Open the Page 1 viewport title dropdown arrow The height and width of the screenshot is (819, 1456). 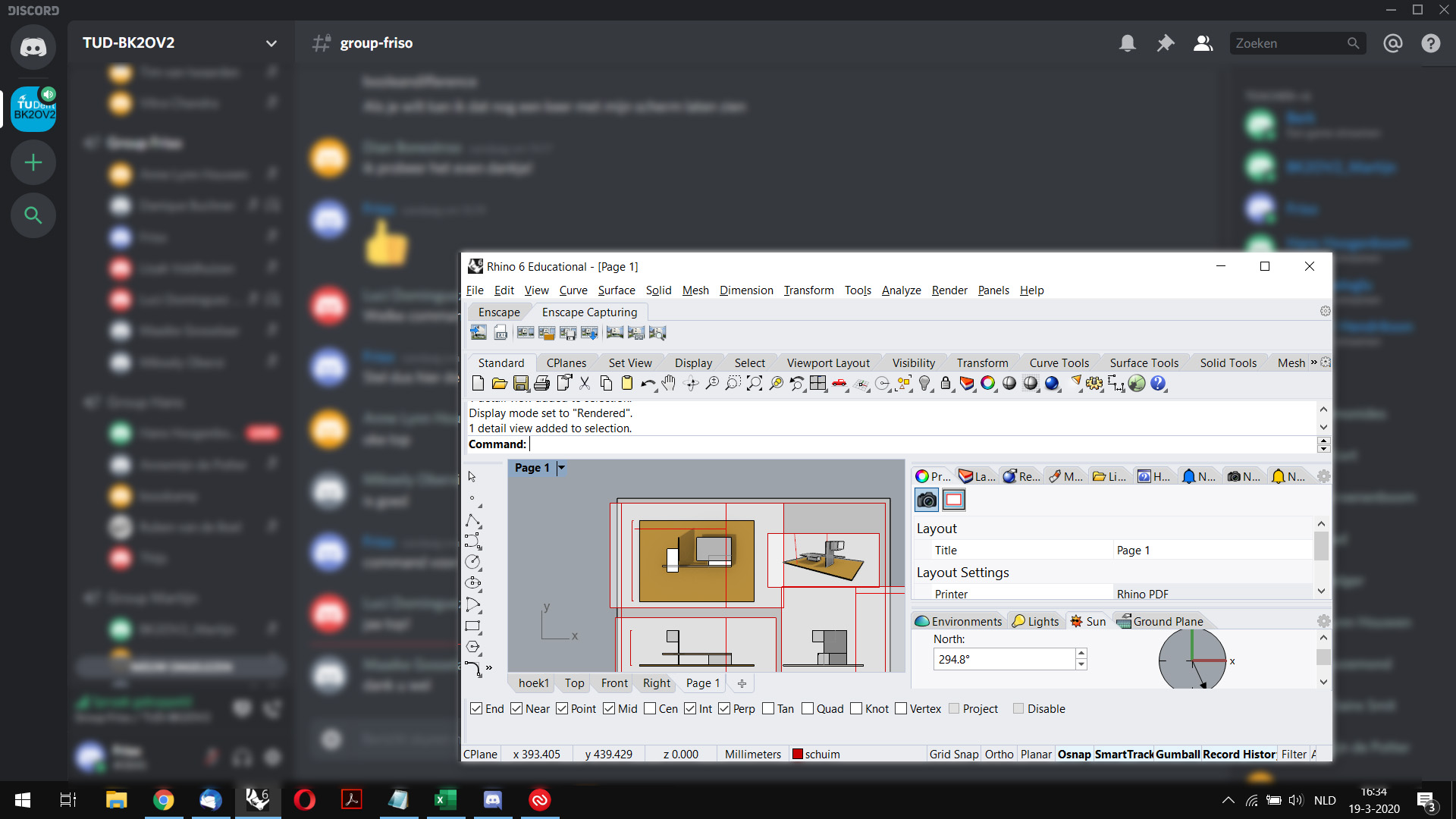click(x=561, y=468)
